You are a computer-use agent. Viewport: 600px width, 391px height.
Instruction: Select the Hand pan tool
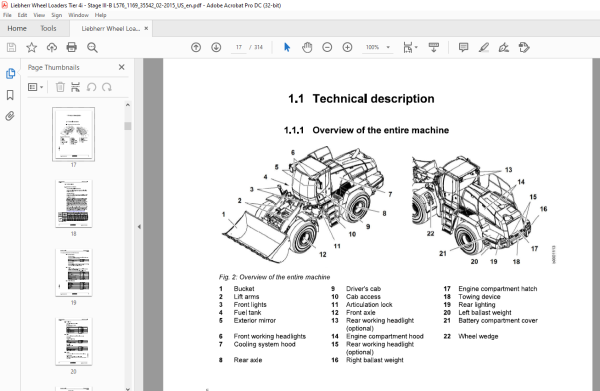click(307, 47)
